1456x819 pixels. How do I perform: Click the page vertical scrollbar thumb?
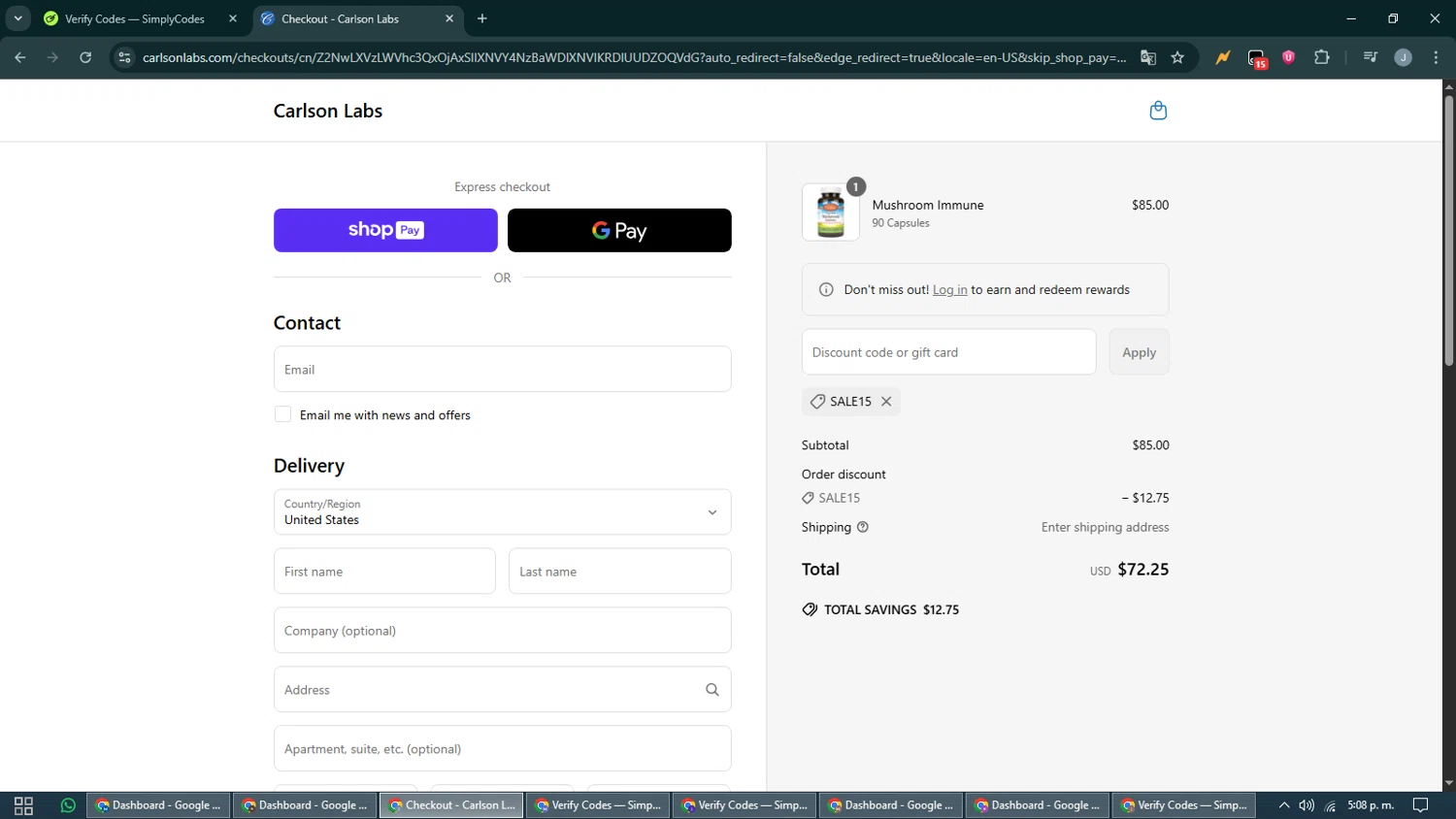1448,231
